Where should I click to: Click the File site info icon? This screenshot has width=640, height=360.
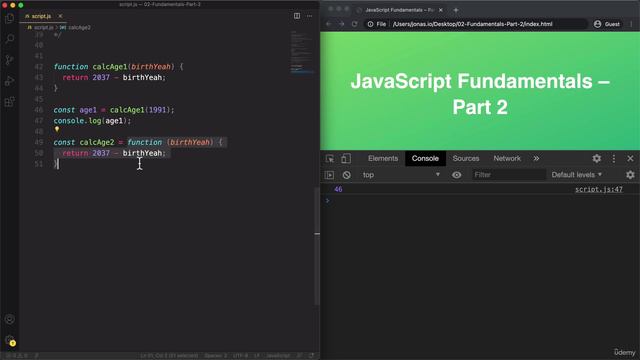pos(377,24)
